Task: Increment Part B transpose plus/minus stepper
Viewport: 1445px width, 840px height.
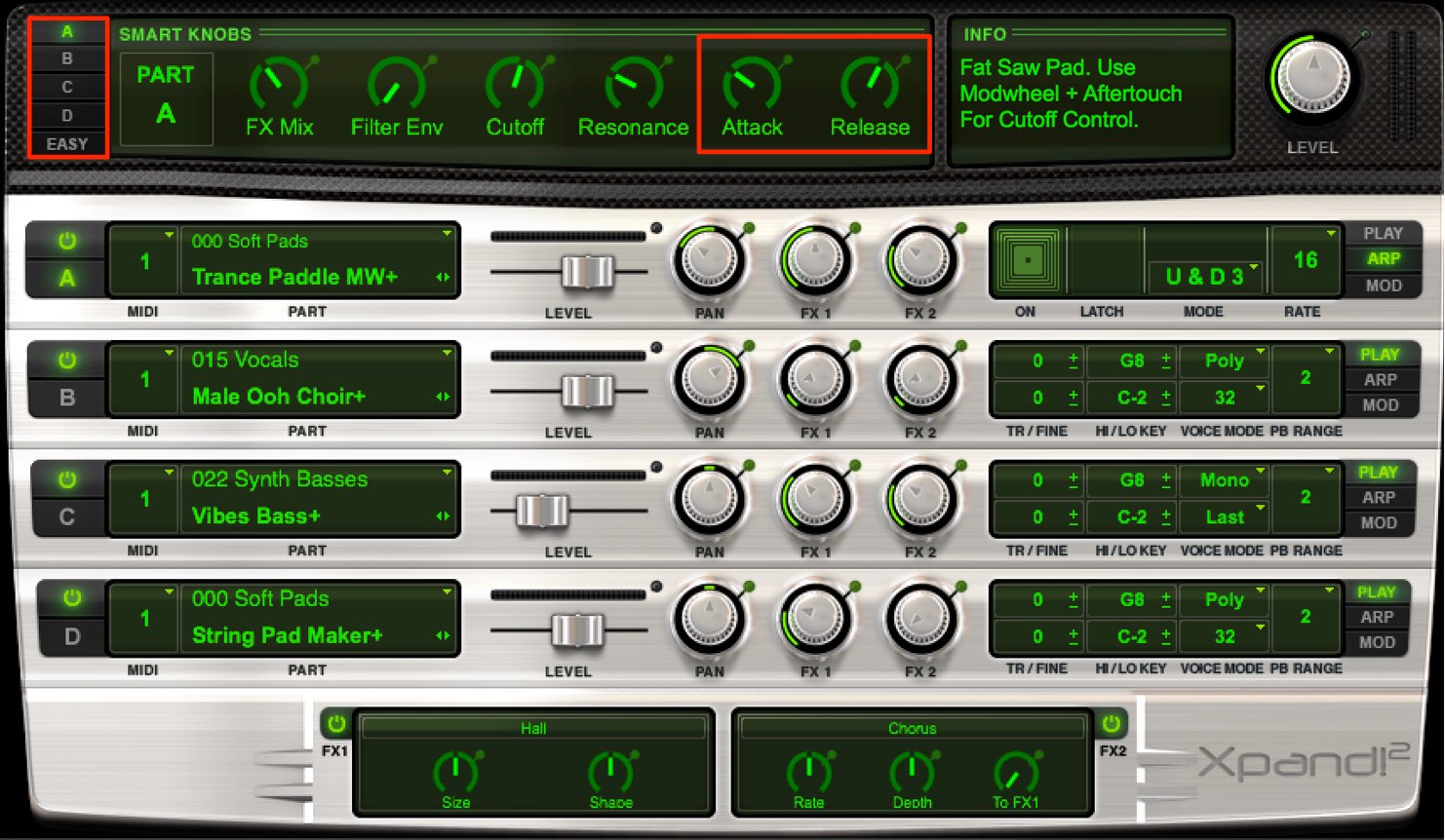Action: click(1073, 361)
